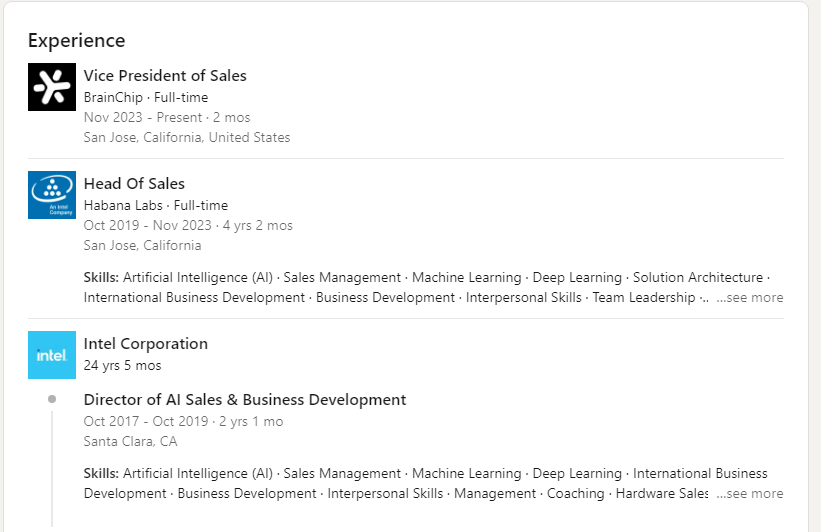Click Habana Labs · Full-time text
This screenshot has width=821, height=532.
tap(156, 205)
